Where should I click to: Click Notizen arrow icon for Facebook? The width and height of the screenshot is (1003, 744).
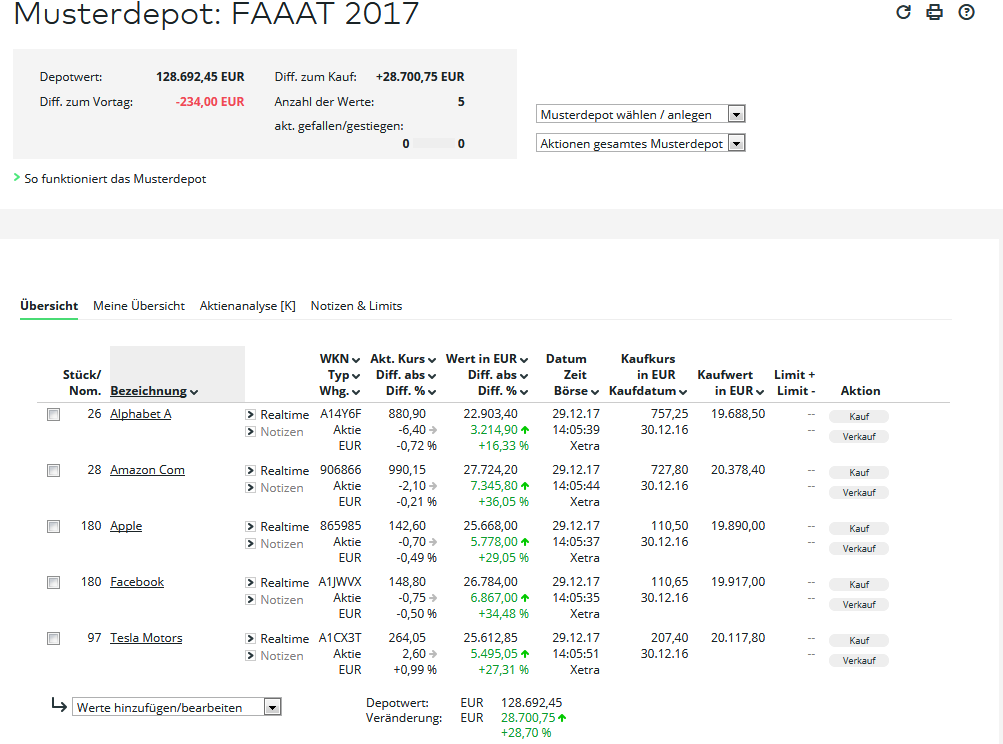[251, 599]
